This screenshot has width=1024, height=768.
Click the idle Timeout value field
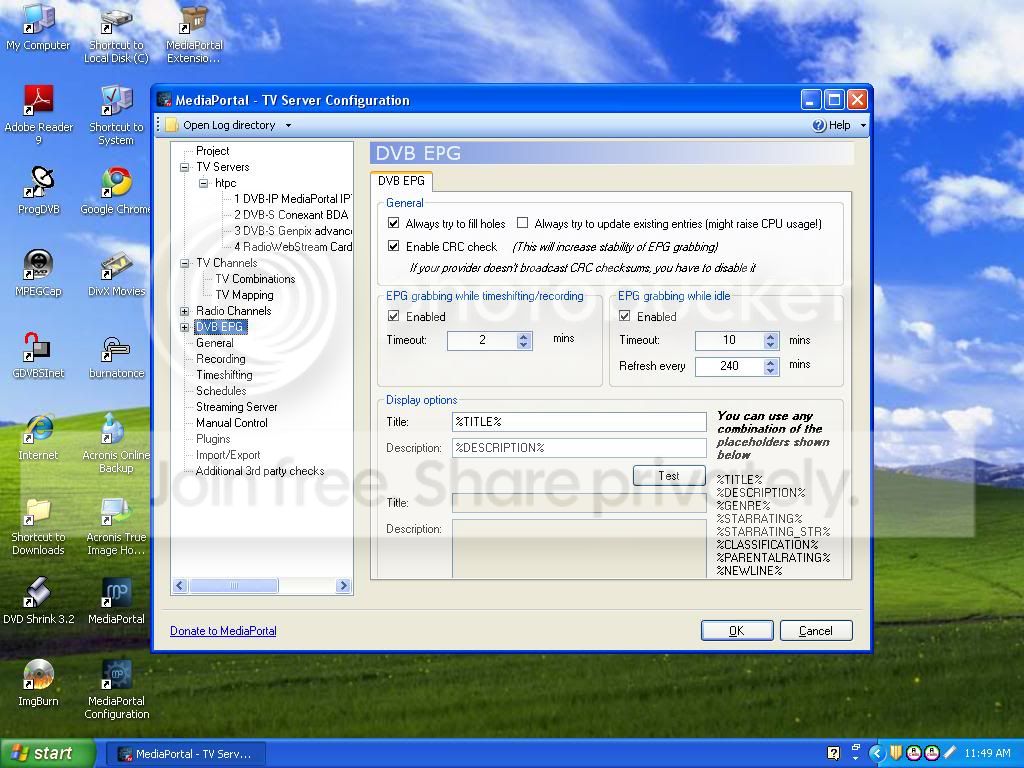(729, 340)
